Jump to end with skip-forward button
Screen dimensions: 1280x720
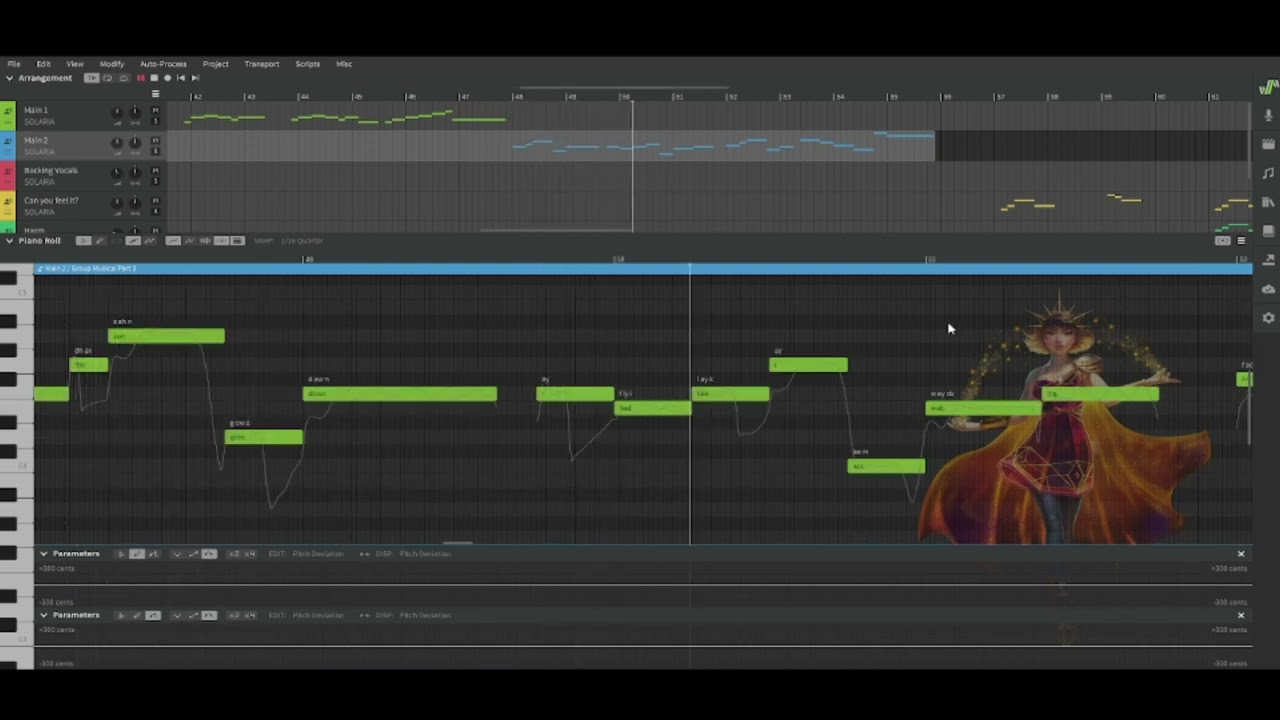[195, 78]
